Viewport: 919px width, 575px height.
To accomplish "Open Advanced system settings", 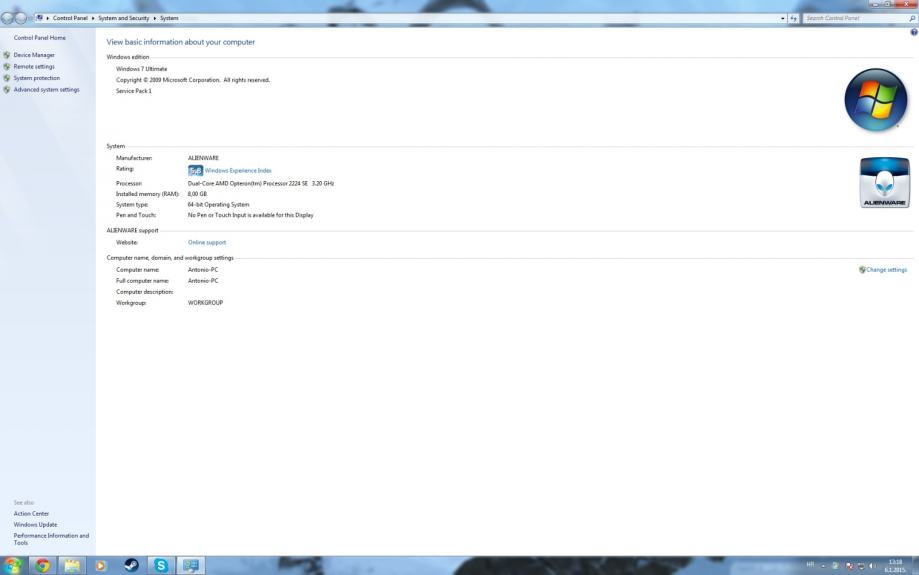I will (x=46, y=90).
